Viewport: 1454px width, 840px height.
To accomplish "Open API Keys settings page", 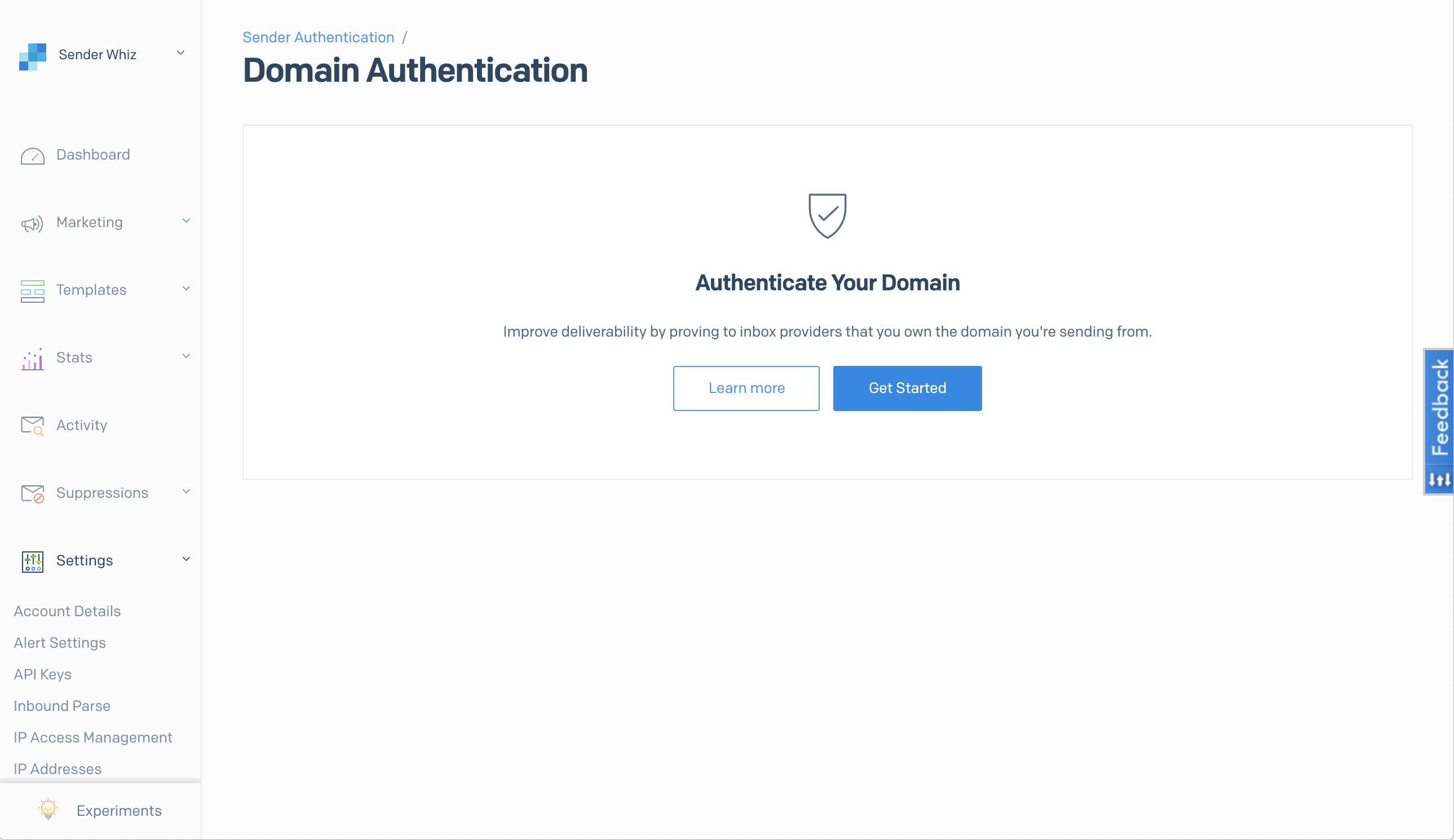I will (x=43, y=674).
